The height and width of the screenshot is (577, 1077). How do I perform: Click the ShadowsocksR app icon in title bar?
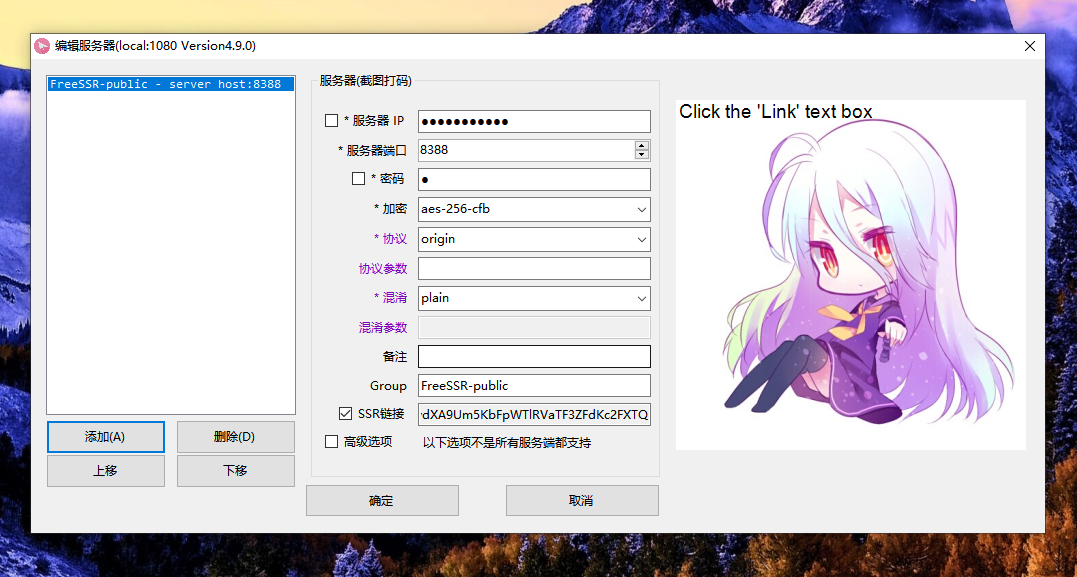pos(42,46)
